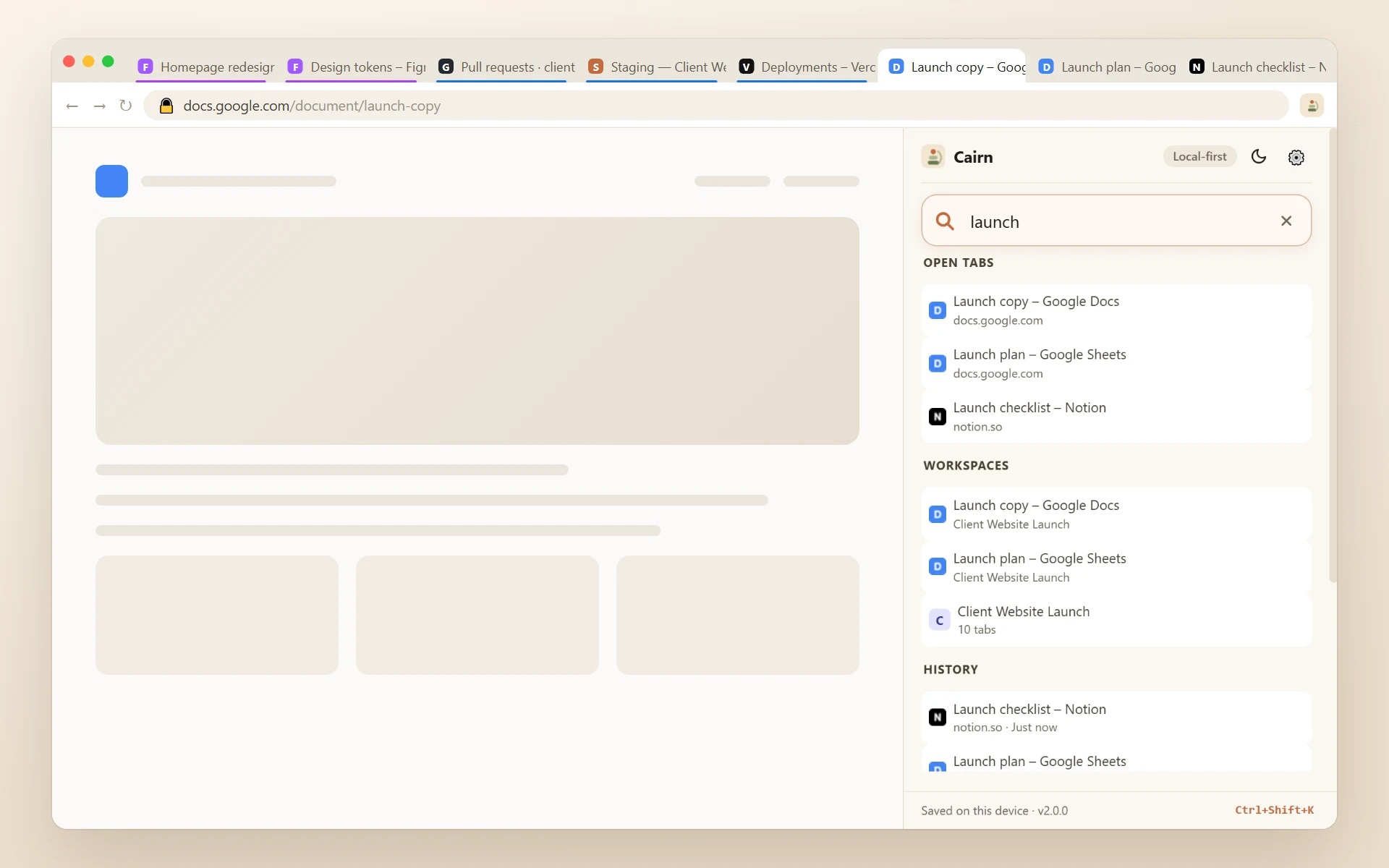Click the C workspace icon for Client Website Launch
1389x868 pixels.
tap(939, 620)
